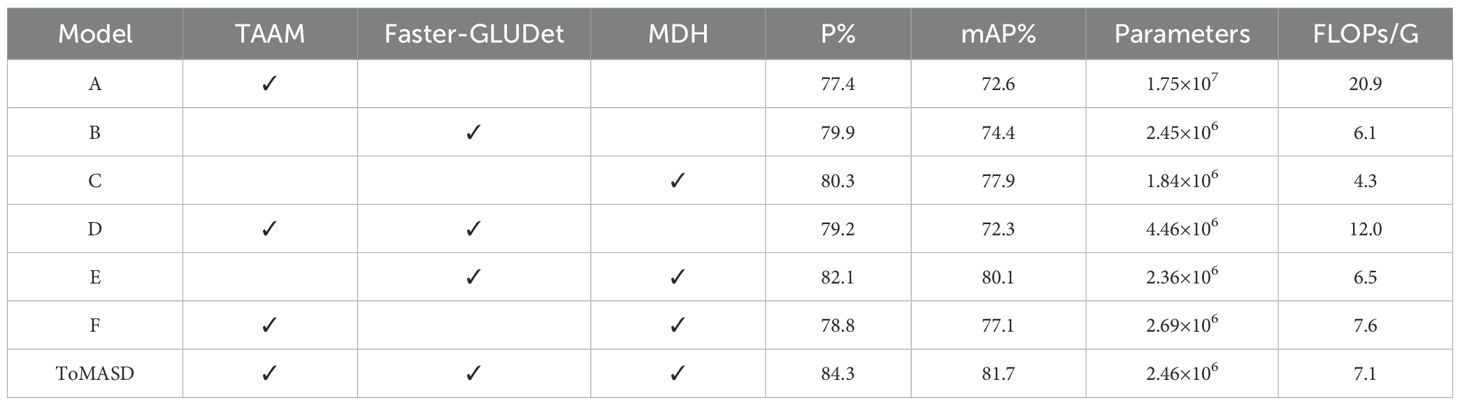Select the Faster-GLUDet checkmark in row D
1460x405 pixels.
473,230
